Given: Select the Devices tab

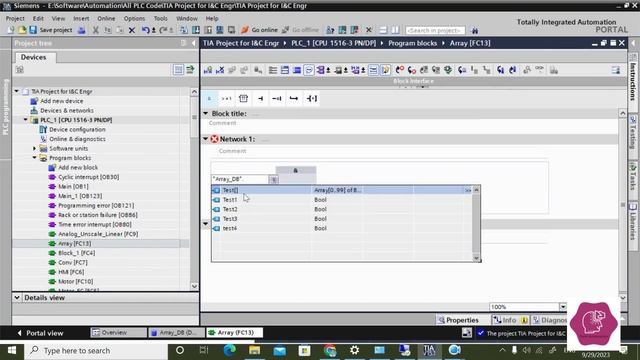Looking at the screenshot, I should 33,57.
